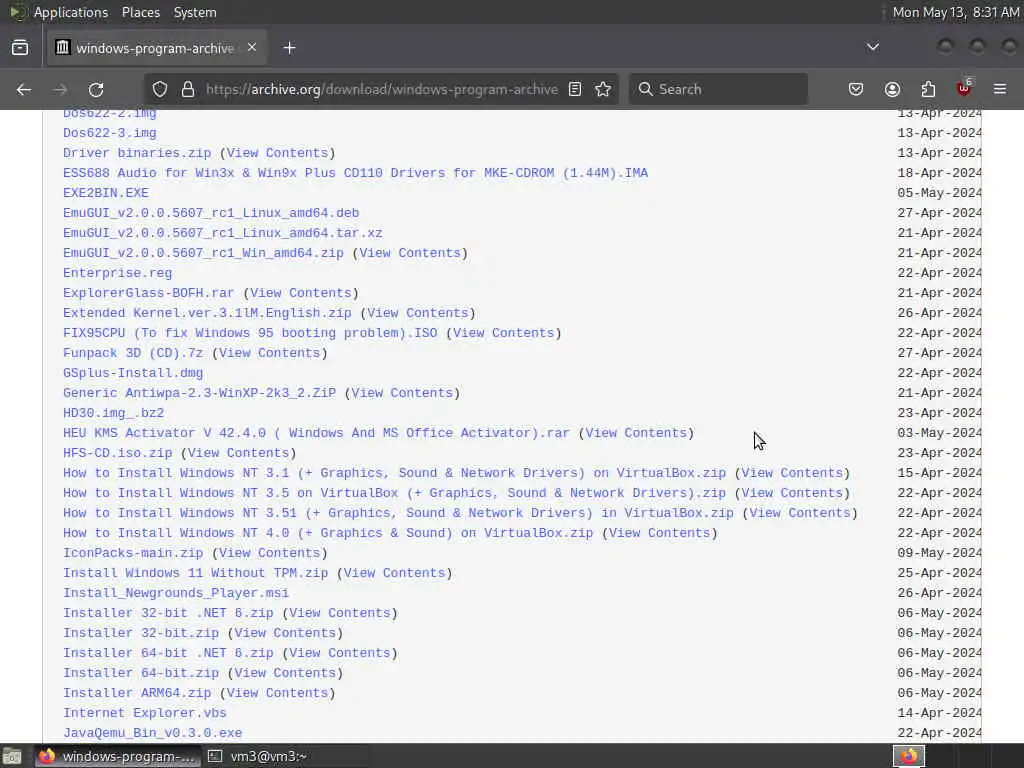Download HD30.img_.bz2
The height and width of the screenshot is (768, 1024).
click(114, 413)
